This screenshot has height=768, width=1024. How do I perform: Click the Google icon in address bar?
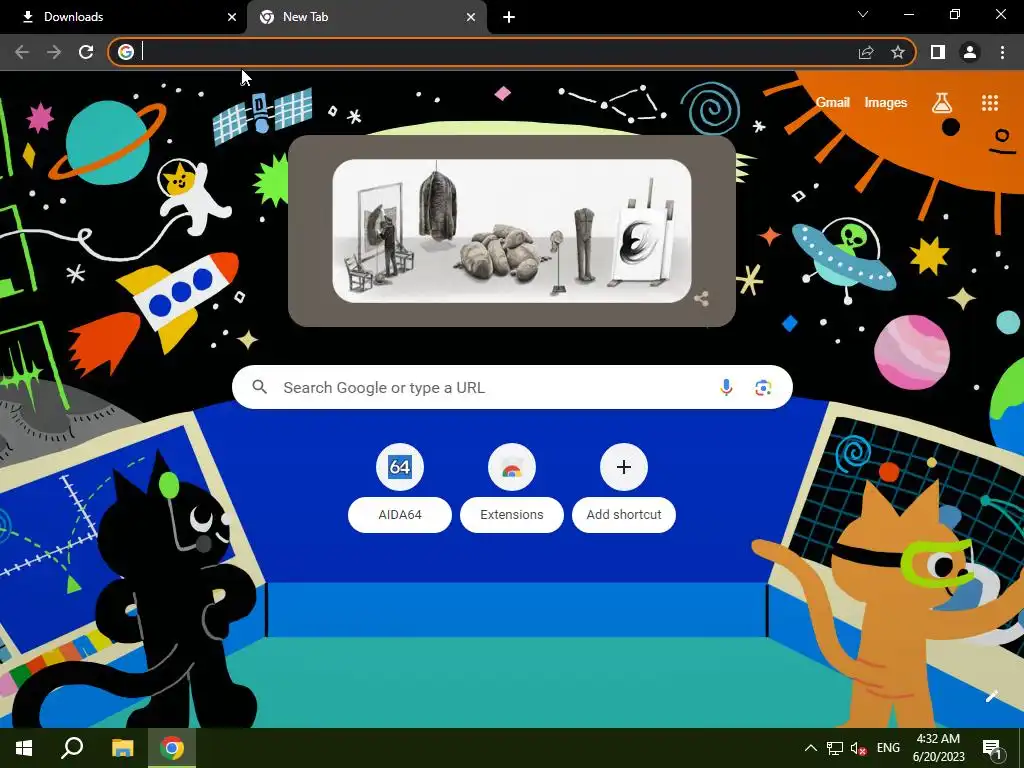[126, 52]
